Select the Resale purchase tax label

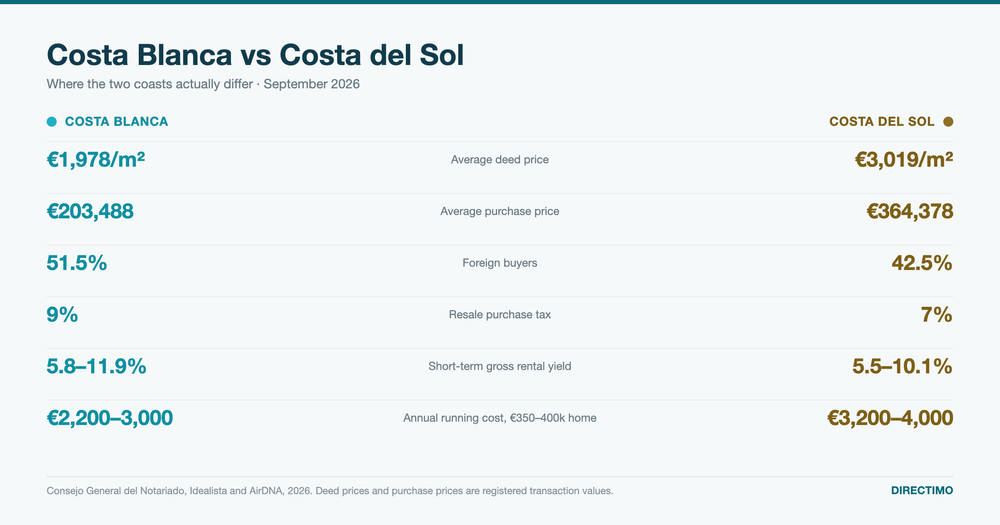500,314
